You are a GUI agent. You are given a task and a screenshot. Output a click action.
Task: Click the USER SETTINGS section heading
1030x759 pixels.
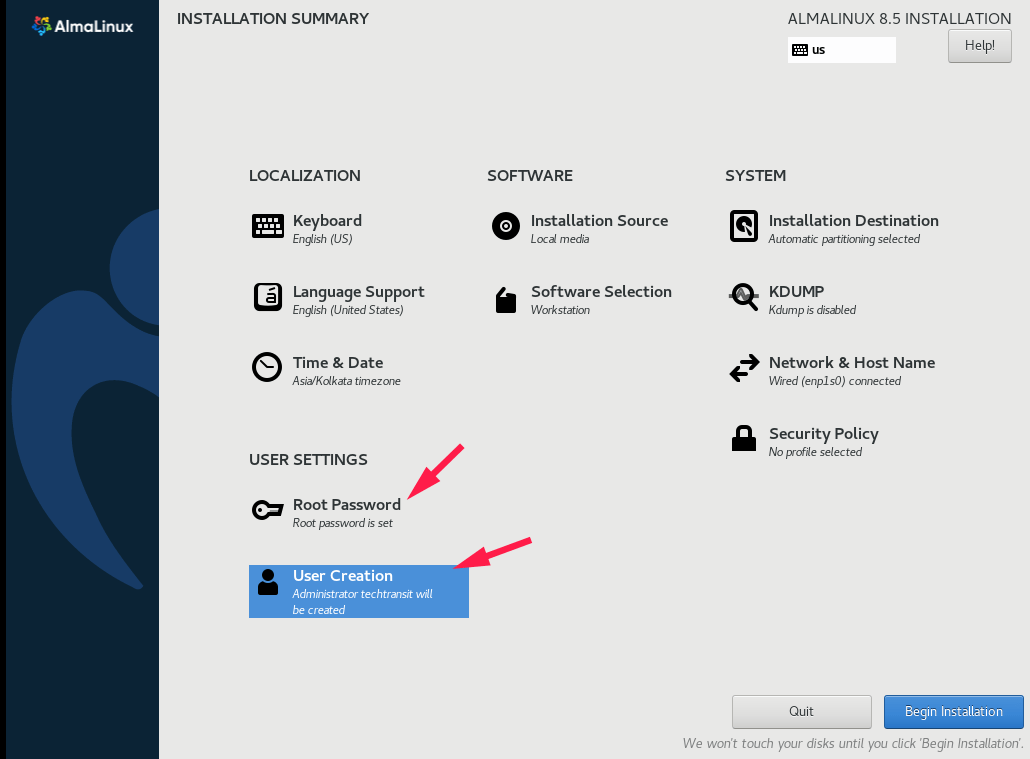308,459
